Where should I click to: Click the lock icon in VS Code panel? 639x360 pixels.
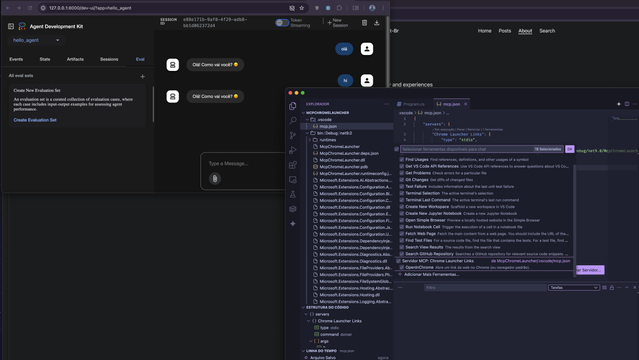click(611, 287)
